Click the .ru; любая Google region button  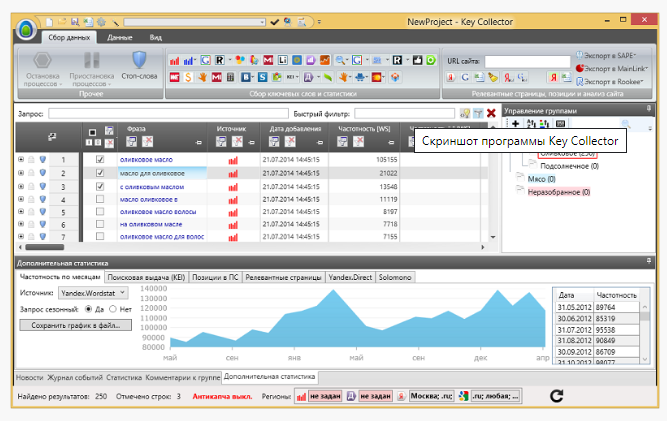(495, 396)
